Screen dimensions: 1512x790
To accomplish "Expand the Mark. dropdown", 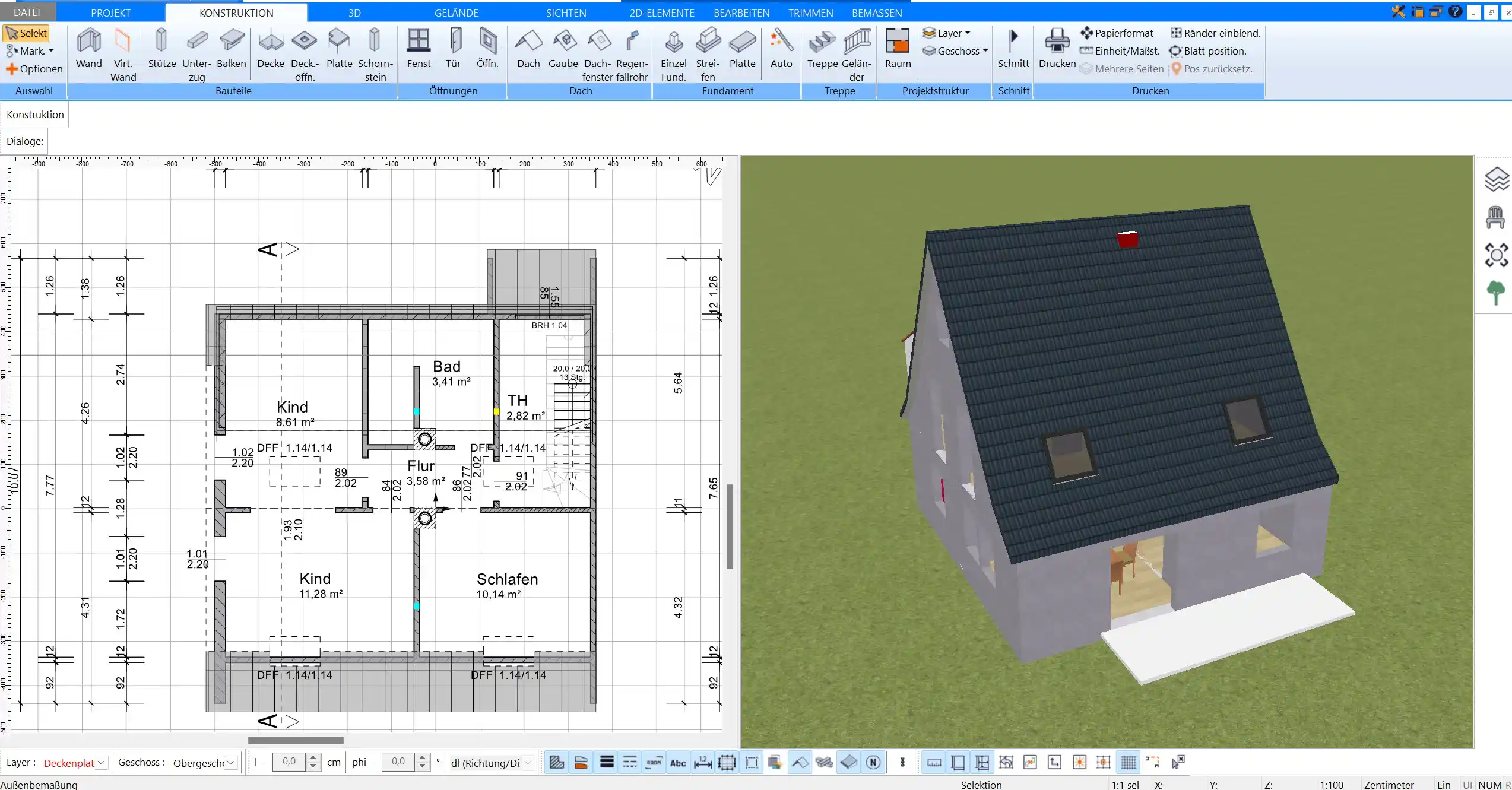I will pyautogui.click(x=30, y=51).
